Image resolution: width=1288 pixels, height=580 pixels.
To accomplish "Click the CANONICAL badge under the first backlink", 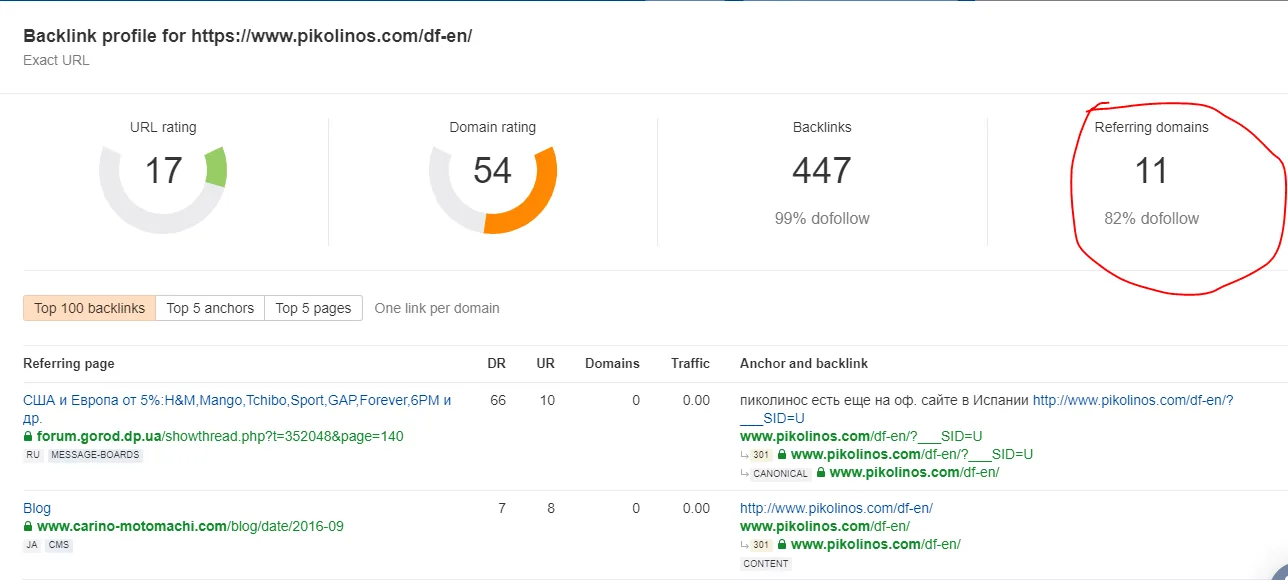I will (780, 473).
